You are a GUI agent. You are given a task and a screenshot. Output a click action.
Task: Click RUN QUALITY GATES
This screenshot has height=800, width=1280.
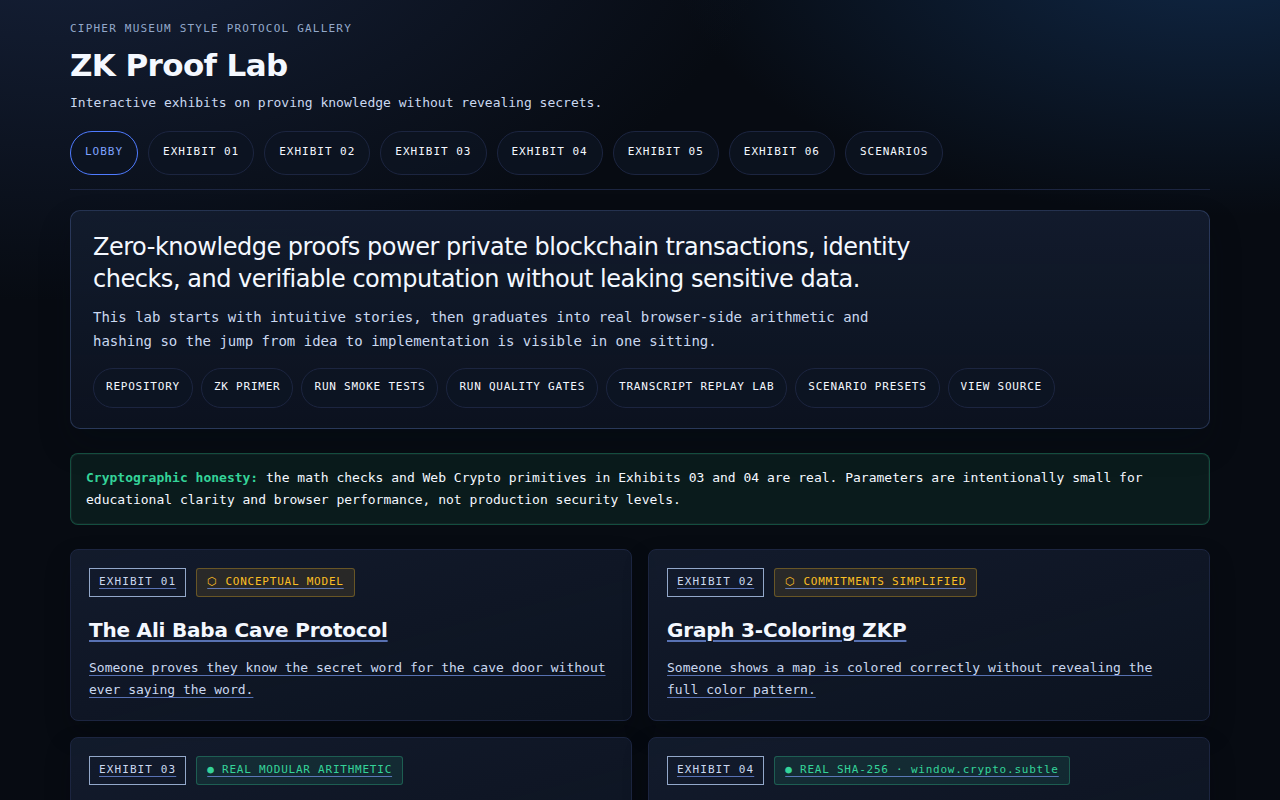tap(521, 387)
